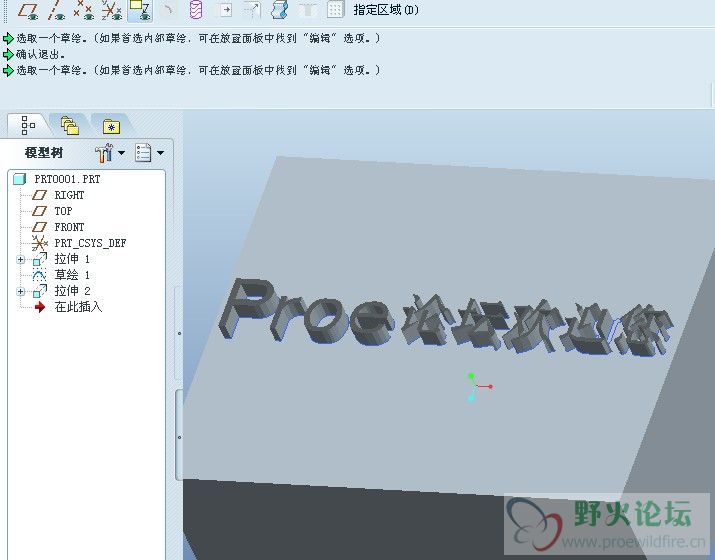Open the settings dropdown arrow beside hammer icon
The height and width of the screenshot is (560, 715).
[x=121, y=153]
